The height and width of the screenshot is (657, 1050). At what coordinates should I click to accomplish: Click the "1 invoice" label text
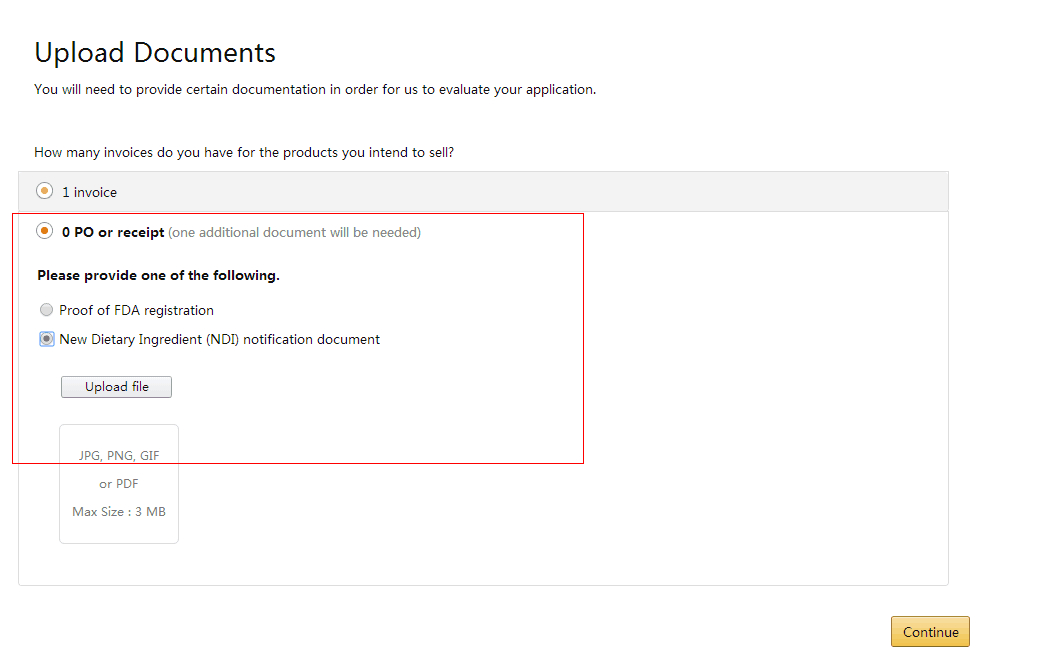[x=90, y=192]
